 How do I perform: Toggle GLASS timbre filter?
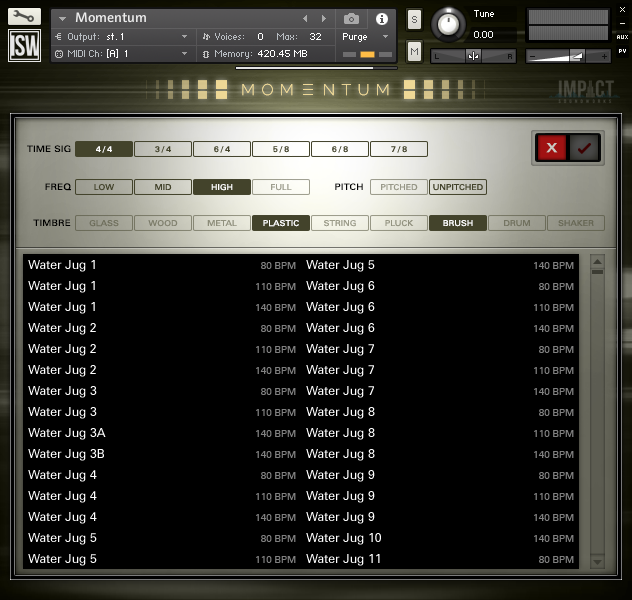pos(104,223)
